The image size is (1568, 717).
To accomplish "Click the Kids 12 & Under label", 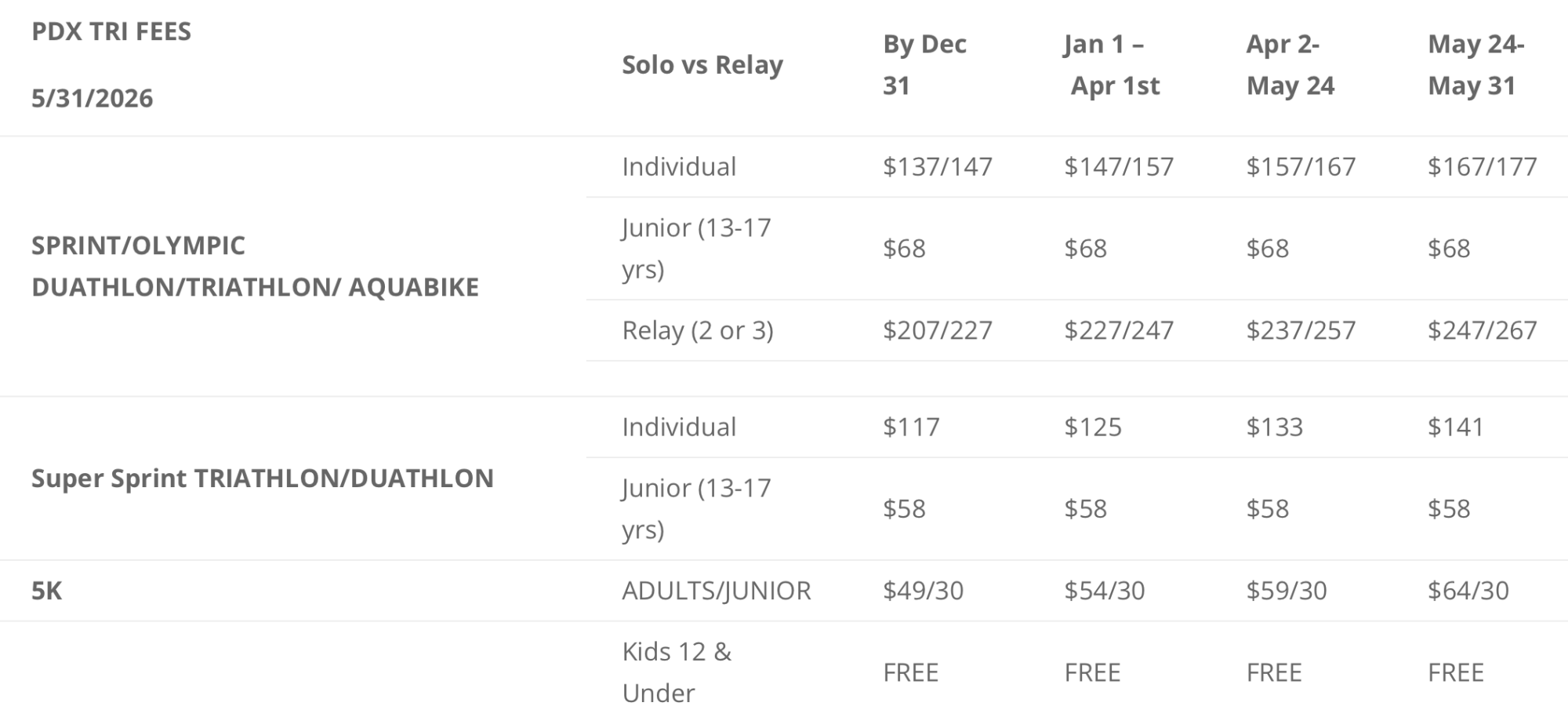I will tap(676, 672).
